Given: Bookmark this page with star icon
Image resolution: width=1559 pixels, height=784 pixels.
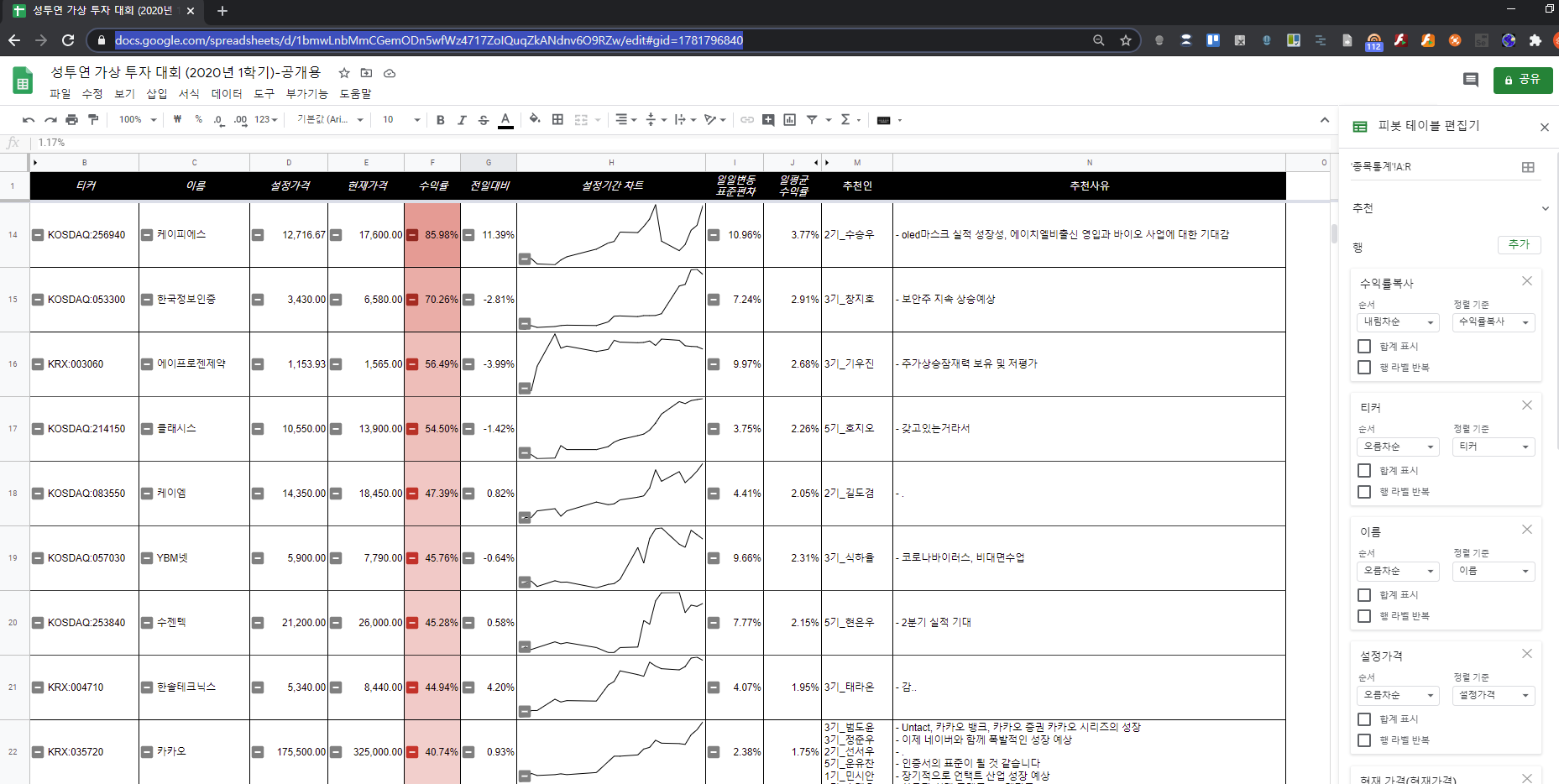Looking at the screenshot, I should pyautogui.click(x=1126, y=40).
